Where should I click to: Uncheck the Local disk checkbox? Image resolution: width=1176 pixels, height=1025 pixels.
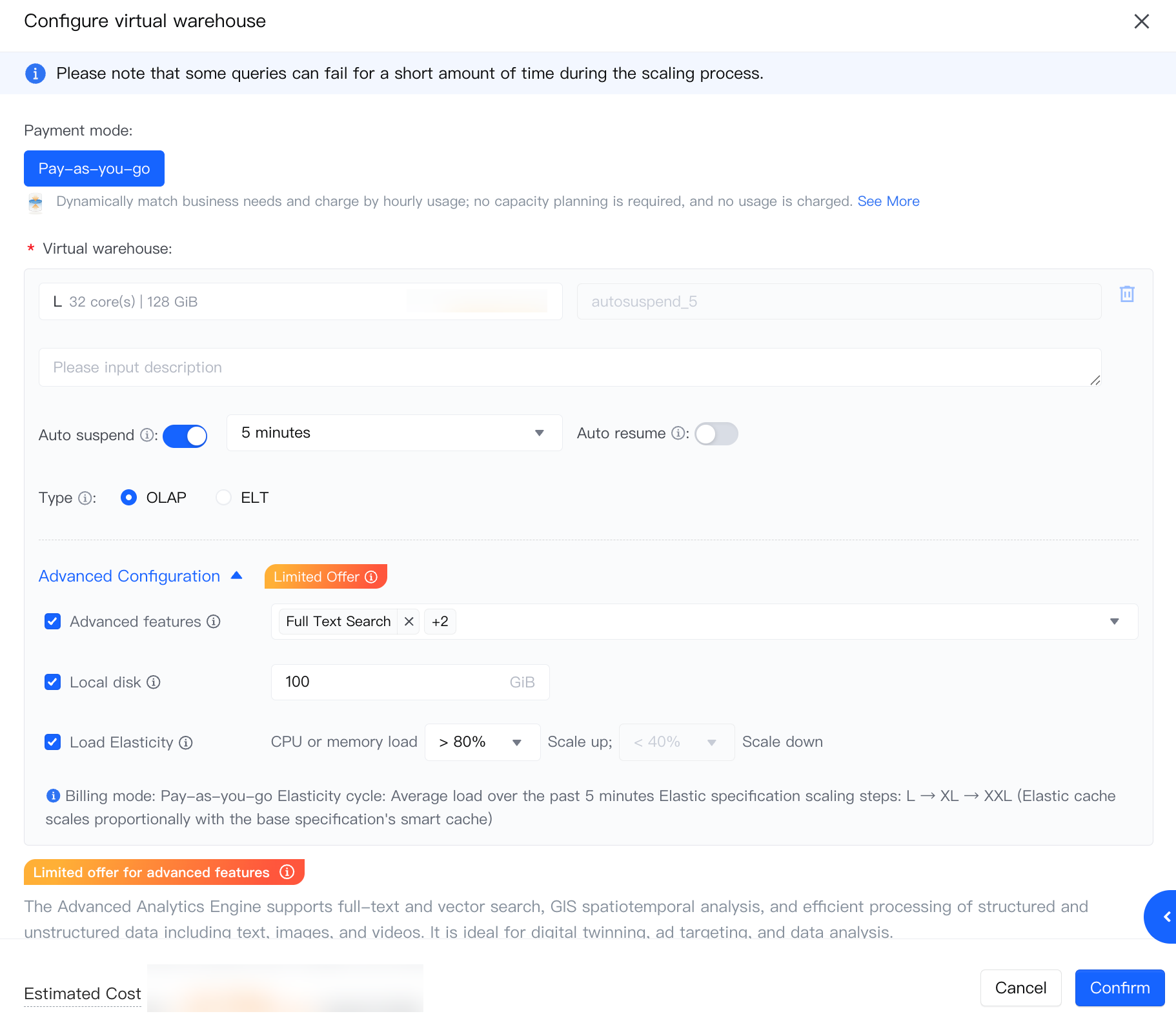(x=53, y=682)
